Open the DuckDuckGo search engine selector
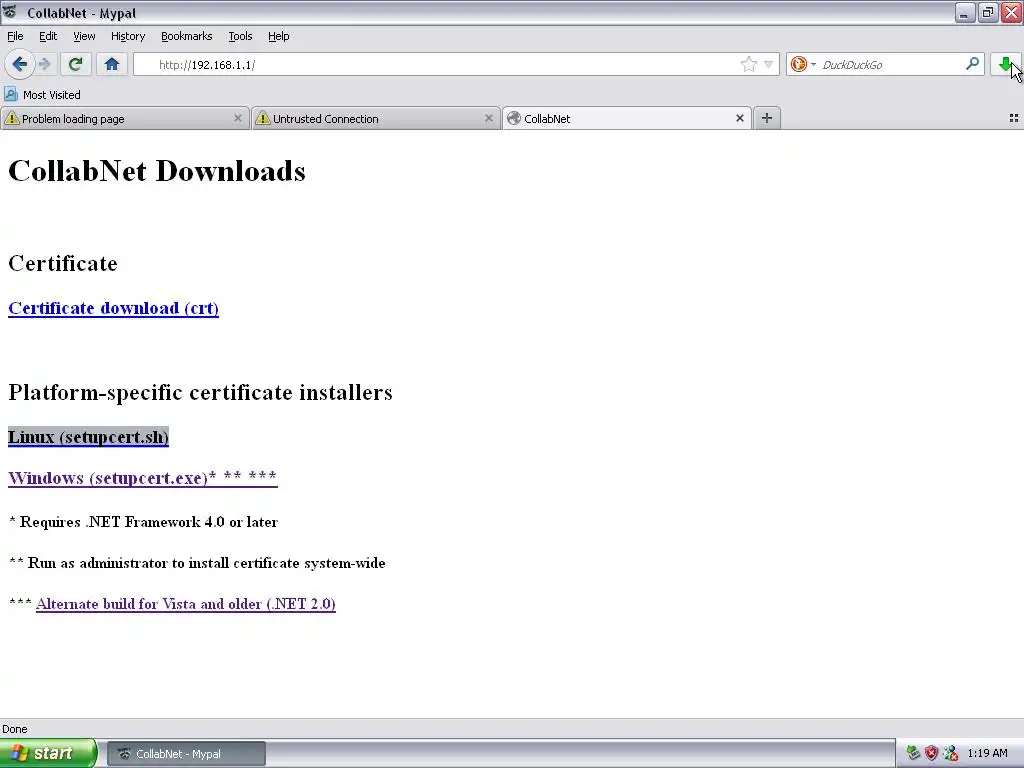The width and height of the screenshot is (1024, 768). coord(803,64)
